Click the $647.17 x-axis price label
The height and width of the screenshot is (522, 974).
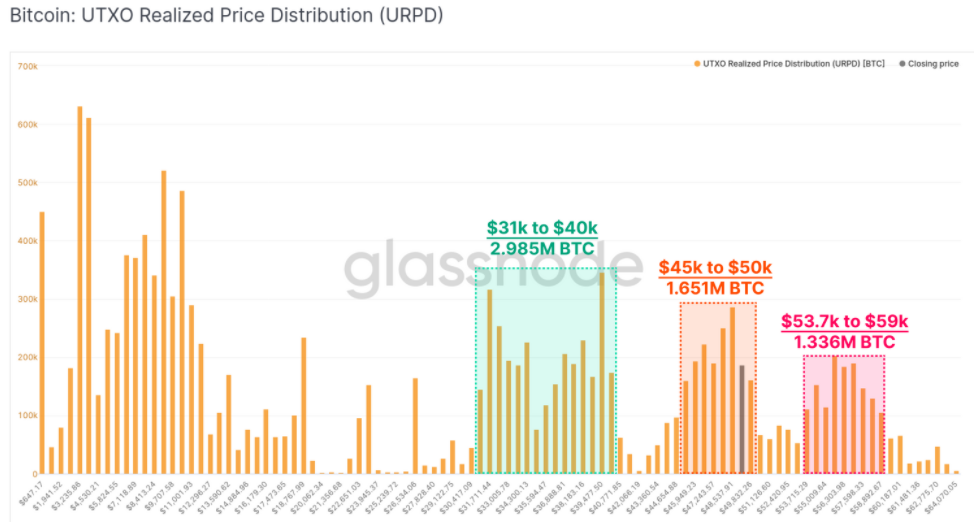[x=31, y=491]
